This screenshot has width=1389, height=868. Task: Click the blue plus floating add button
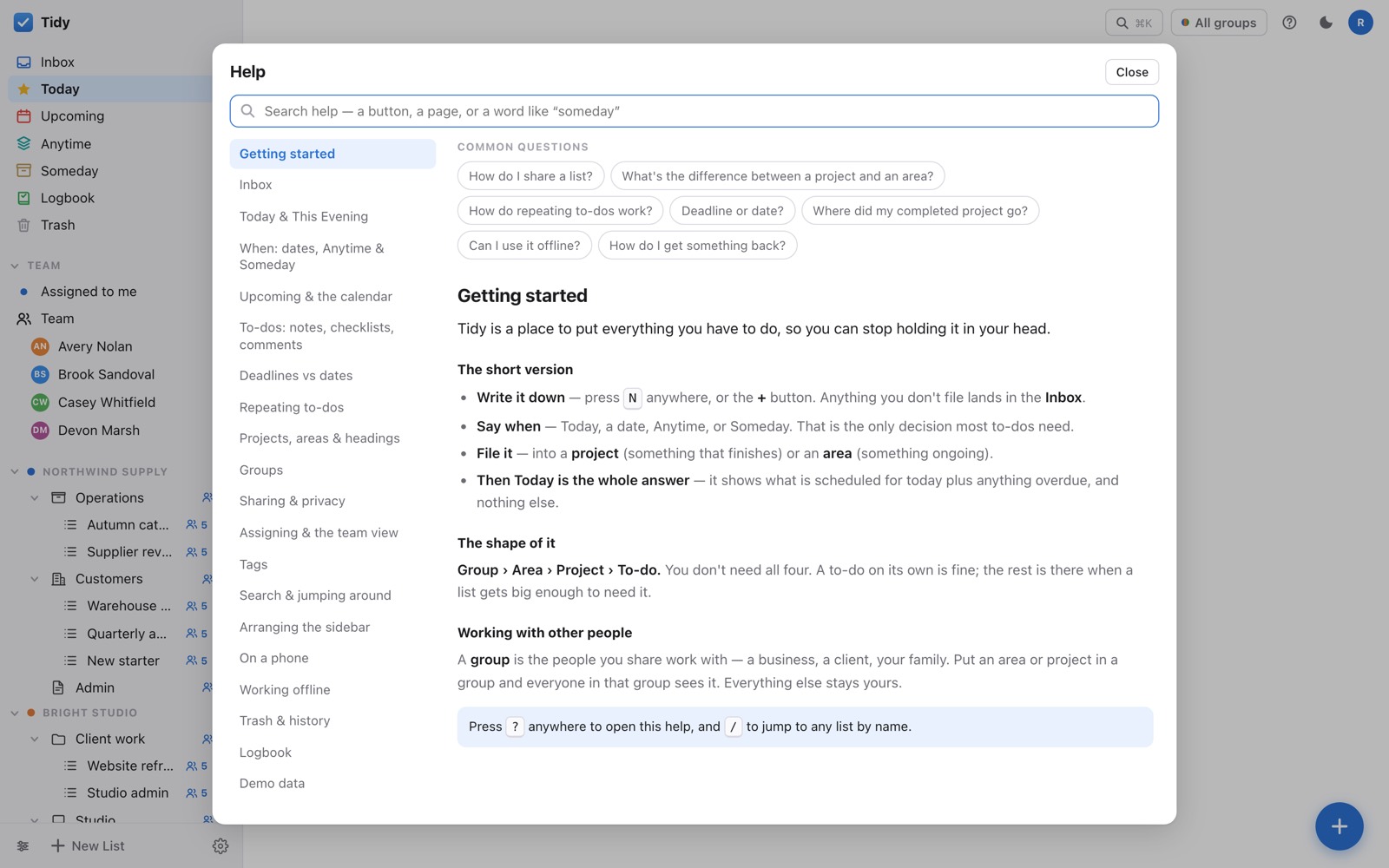1339,826
